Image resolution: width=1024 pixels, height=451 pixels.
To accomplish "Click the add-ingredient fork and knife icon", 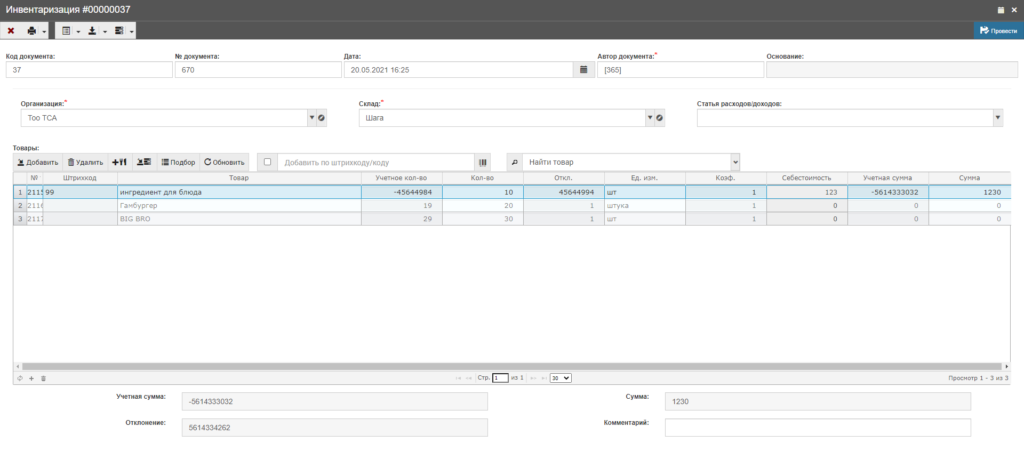I will tap(119, 162).
